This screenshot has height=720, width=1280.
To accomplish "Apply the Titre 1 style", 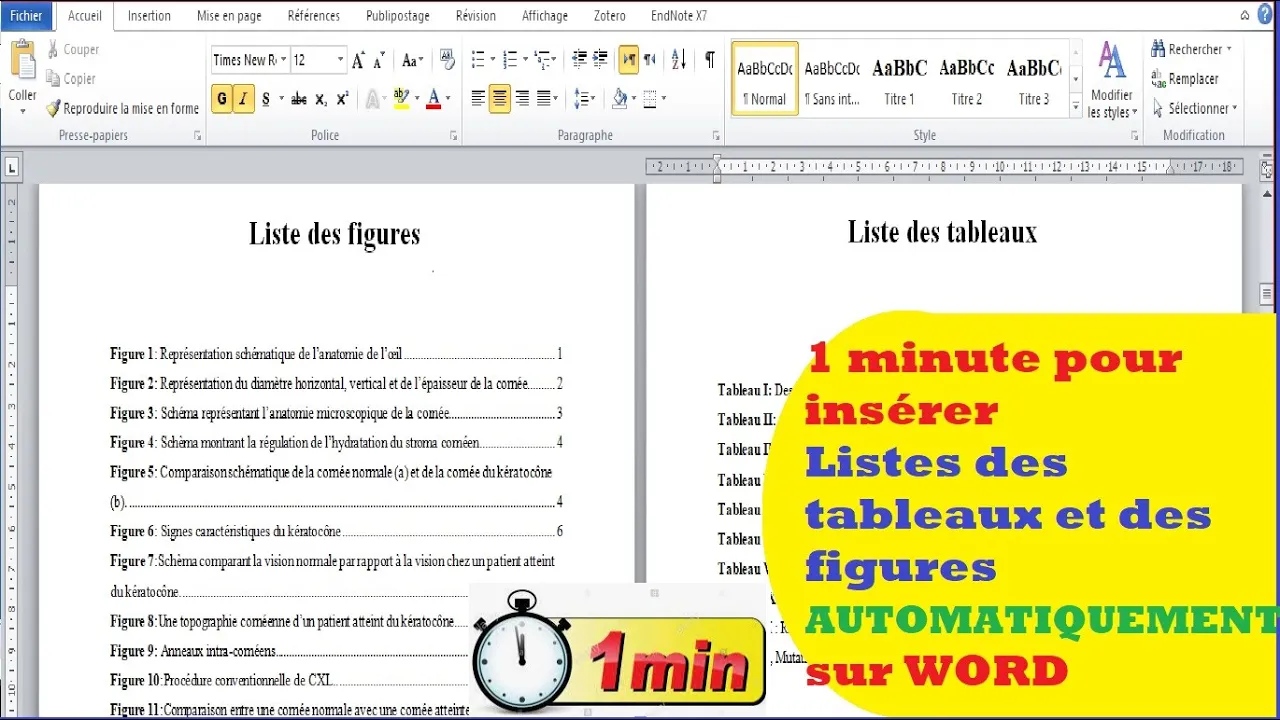I will [x=899, y=79].
